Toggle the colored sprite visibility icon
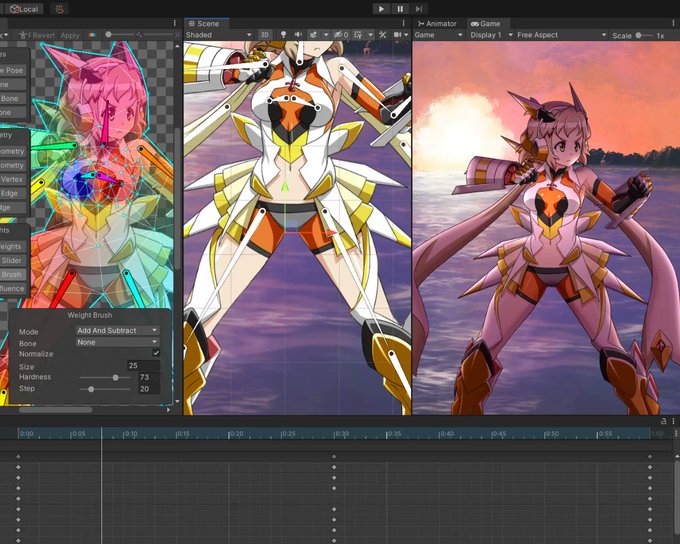680x544 pixels. [x=92, y=35]
